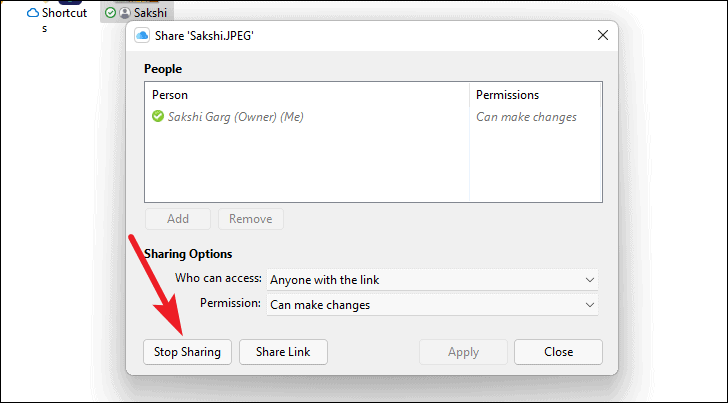Image resolution: width=728 pixels, height=403 pixels.
Task: Select the Sakshi Garg (Owner) row
Action: click(236, 117)
